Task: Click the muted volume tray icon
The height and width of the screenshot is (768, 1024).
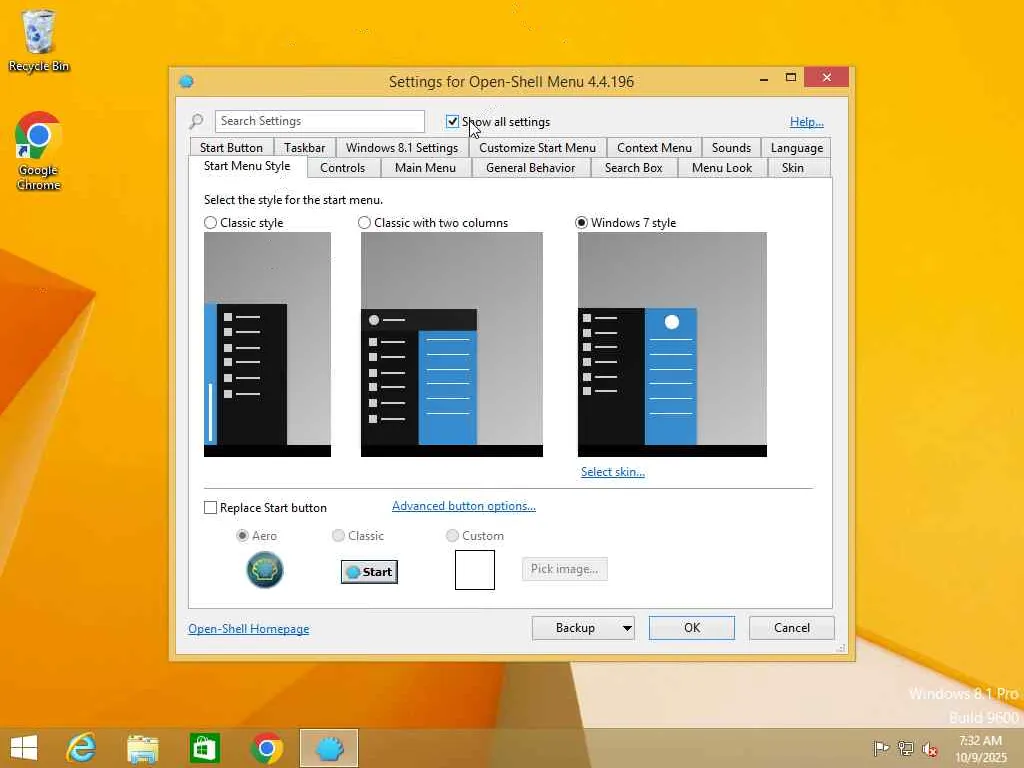Action: [929, 749]
